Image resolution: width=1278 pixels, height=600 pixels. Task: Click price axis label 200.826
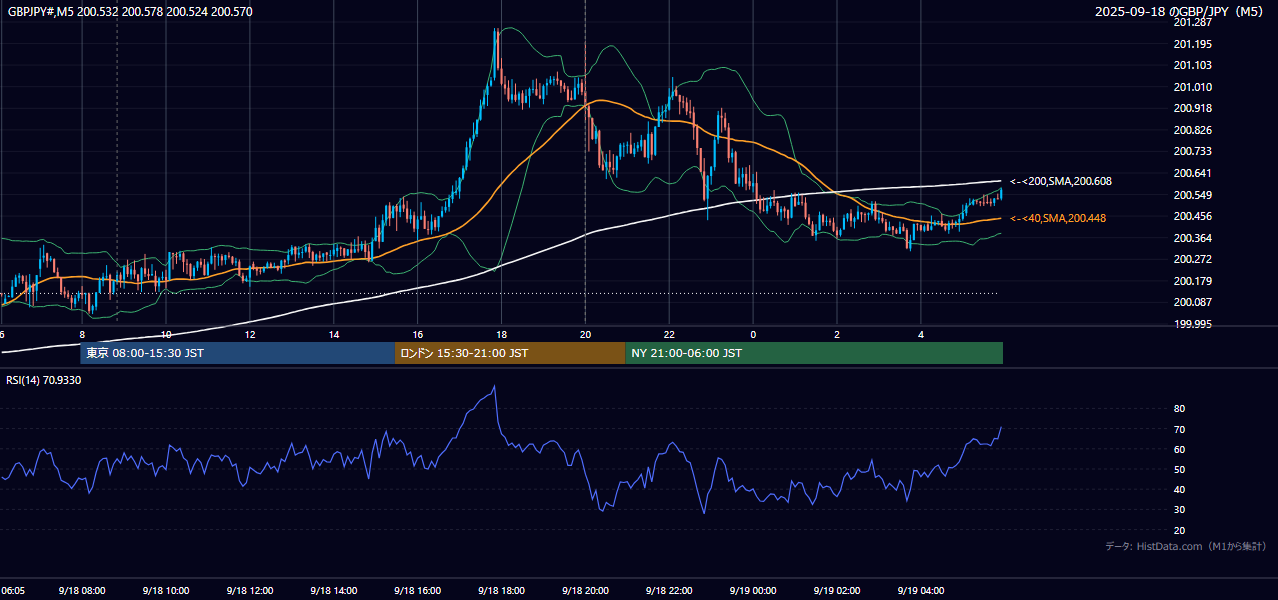pos(1193,130)
